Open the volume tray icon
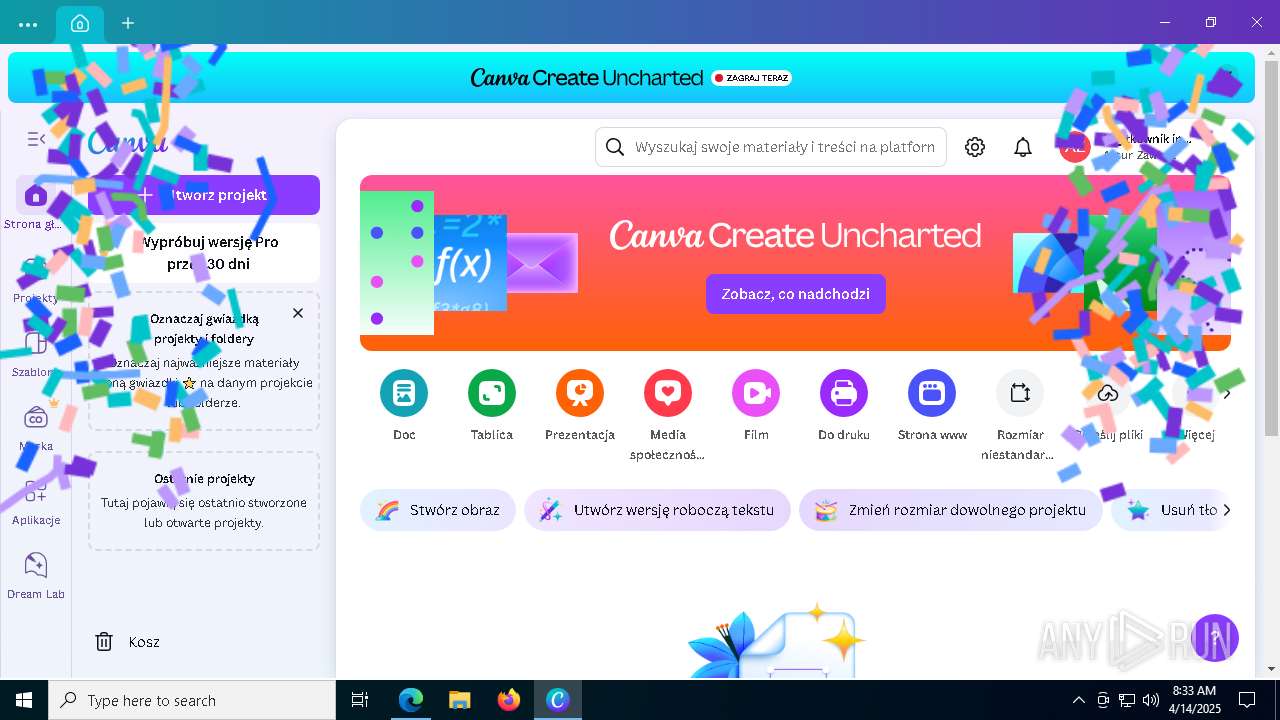 point(1151,700)
